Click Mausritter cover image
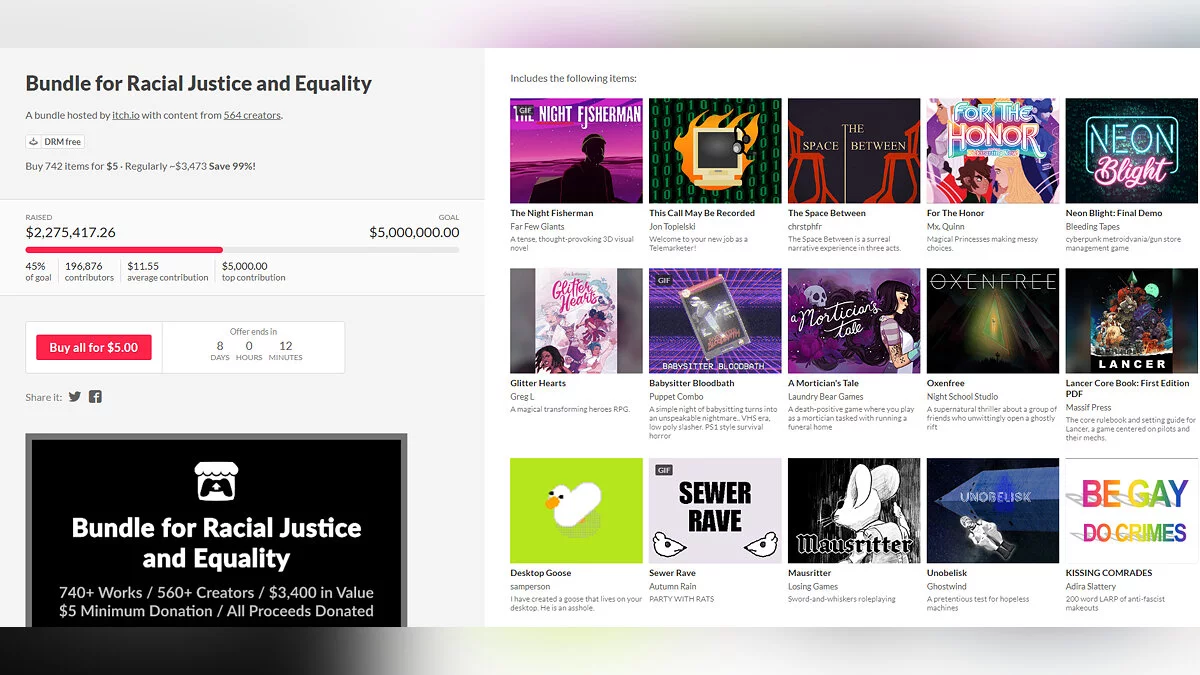Screen dimensions: 1200x675 [854, 511]
